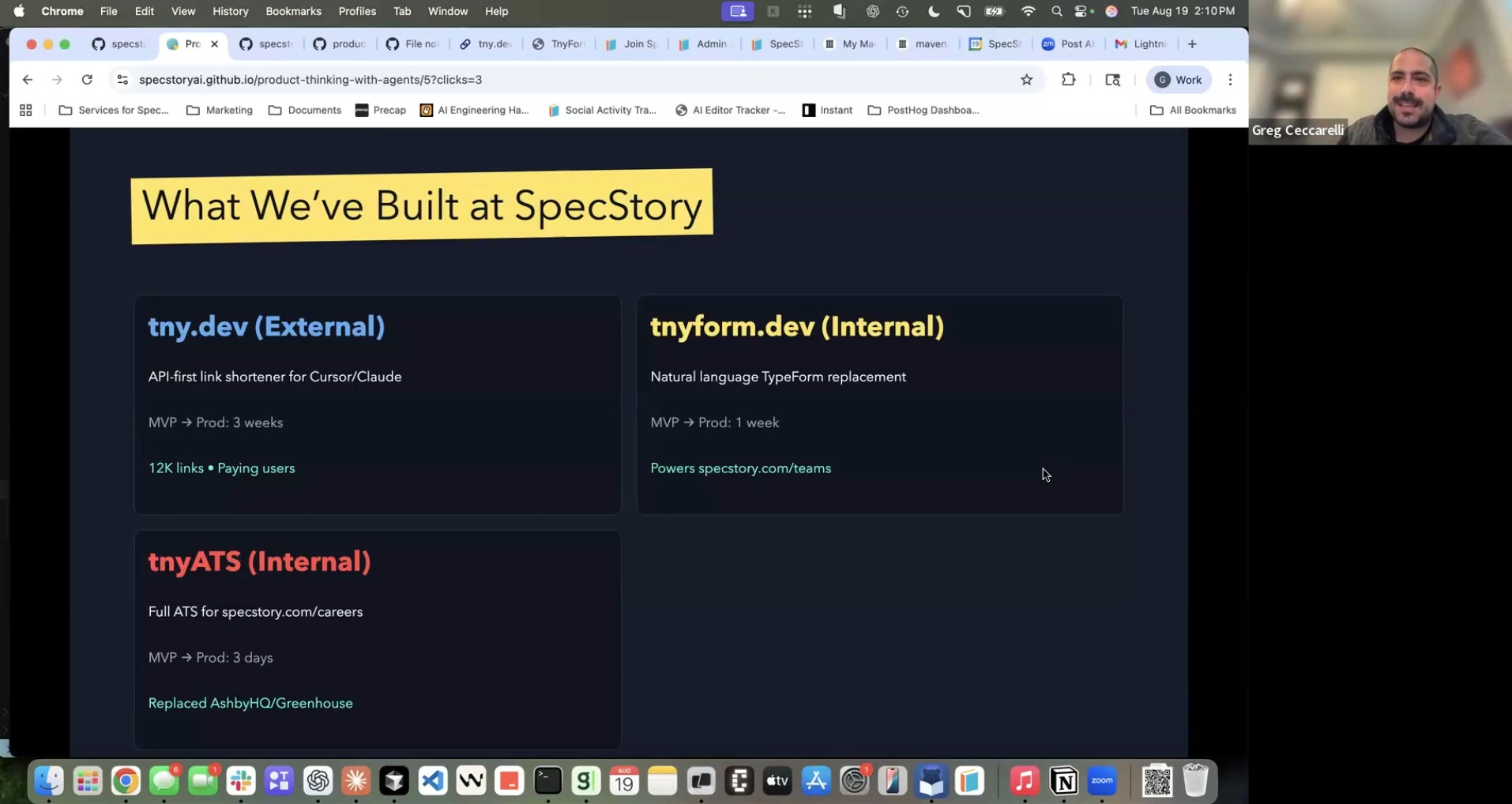The width and height of the screenshot is (1512, 804).
Task: Click the screen sharing indicator in menu bar
Action: [x=738, y=11]
